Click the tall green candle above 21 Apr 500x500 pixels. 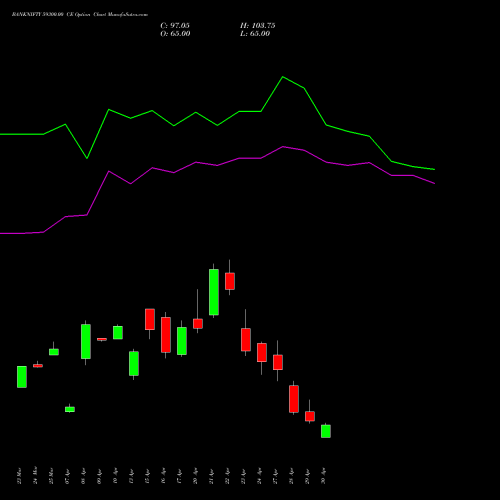(x=214, y=292)
